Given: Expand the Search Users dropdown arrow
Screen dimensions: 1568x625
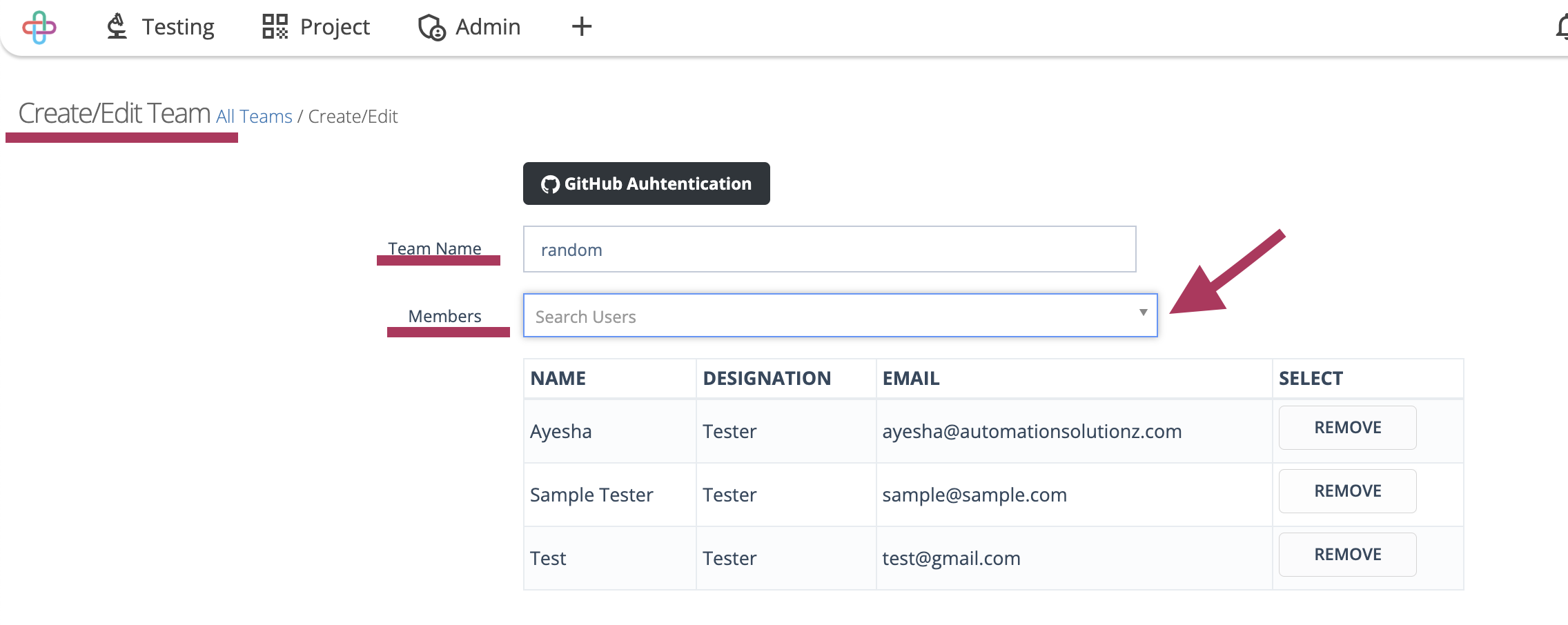Looking at the screenshot, I should pos(1144,312).
